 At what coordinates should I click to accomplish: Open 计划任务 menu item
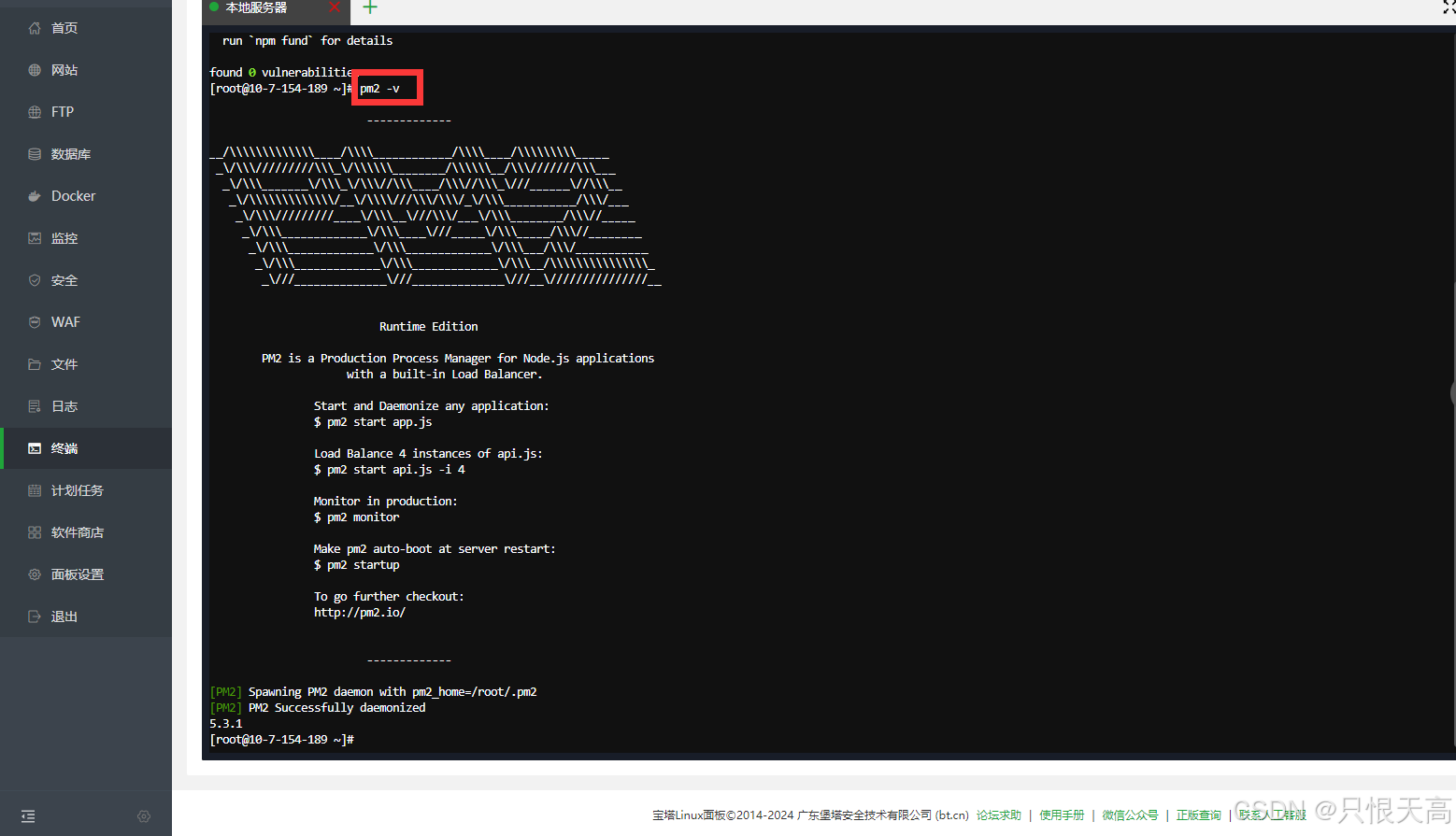pos(86,490)
